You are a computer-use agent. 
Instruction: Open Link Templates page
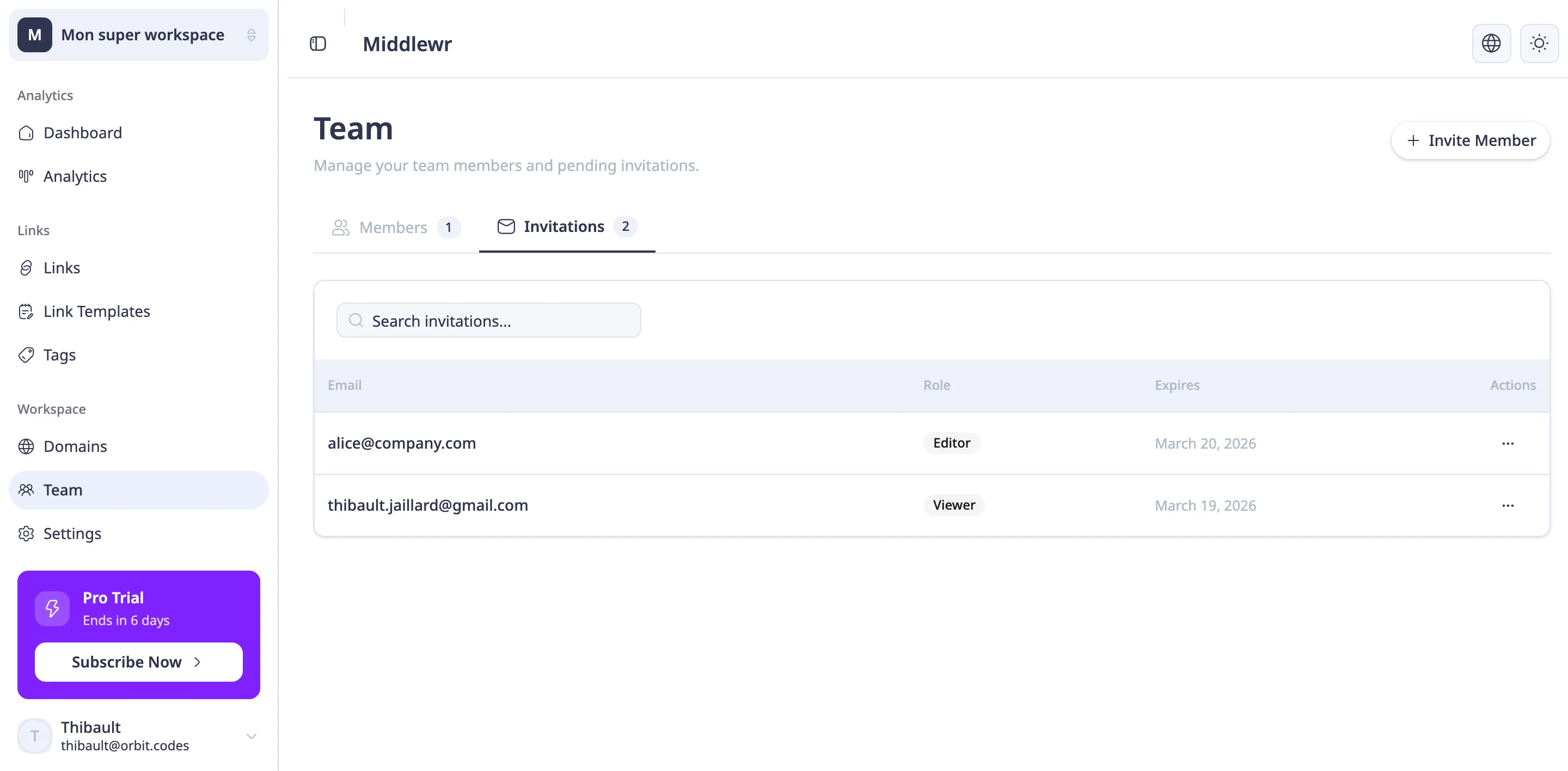click(x=138, y=311)
